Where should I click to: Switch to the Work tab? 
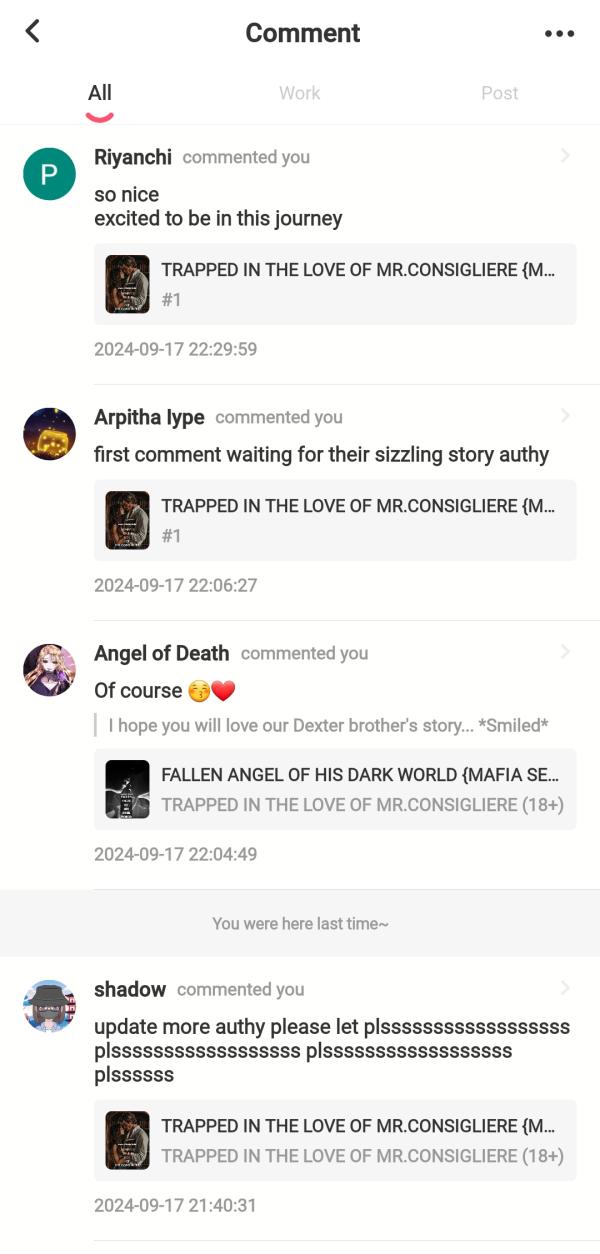[x=299, y=93]
